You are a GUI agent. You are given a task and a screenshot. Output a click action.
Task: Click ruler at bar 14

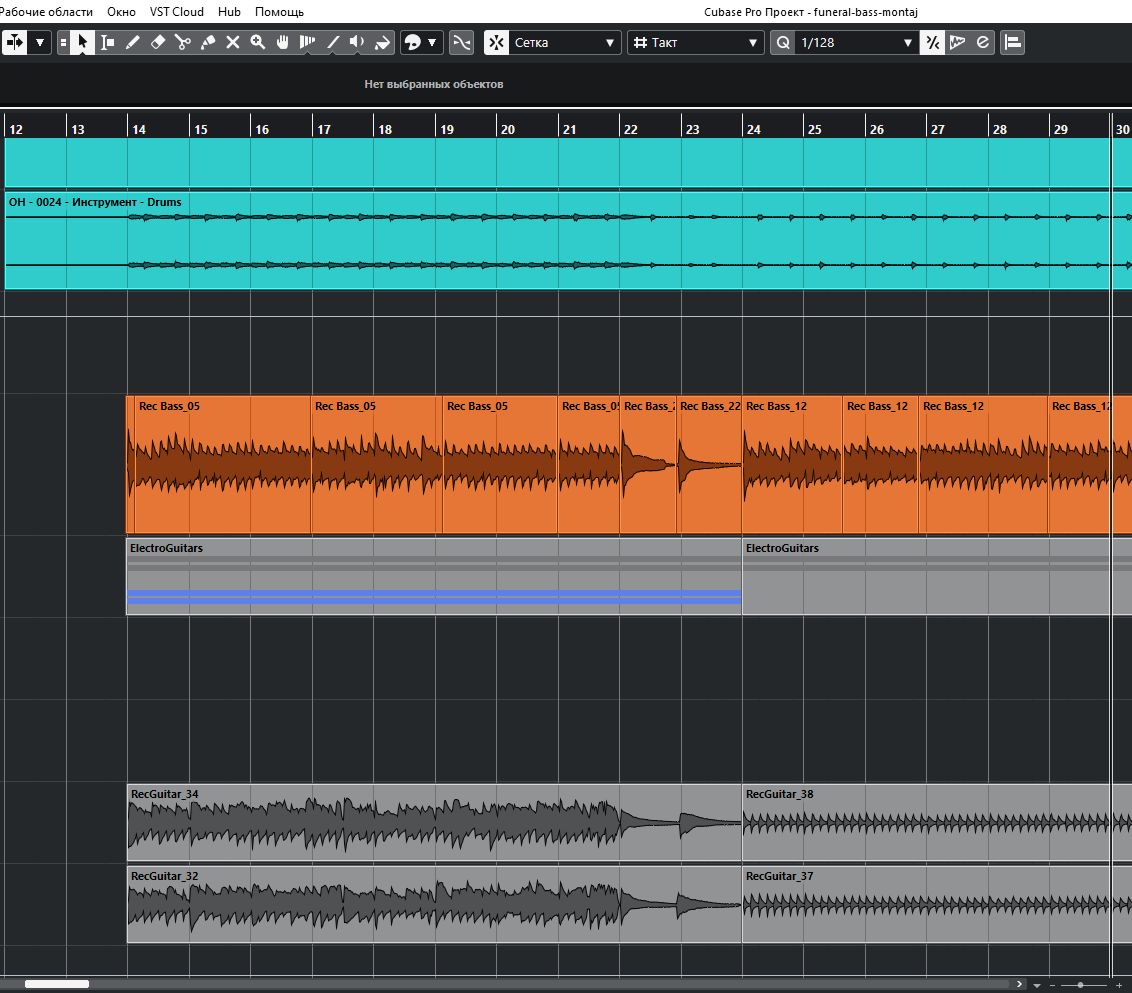pyautogui.click(x=139, y=129)
